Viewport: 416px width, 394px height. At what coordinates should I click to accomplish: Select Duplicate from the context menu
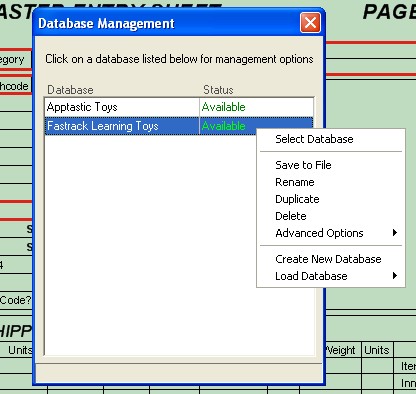(330, 199)
